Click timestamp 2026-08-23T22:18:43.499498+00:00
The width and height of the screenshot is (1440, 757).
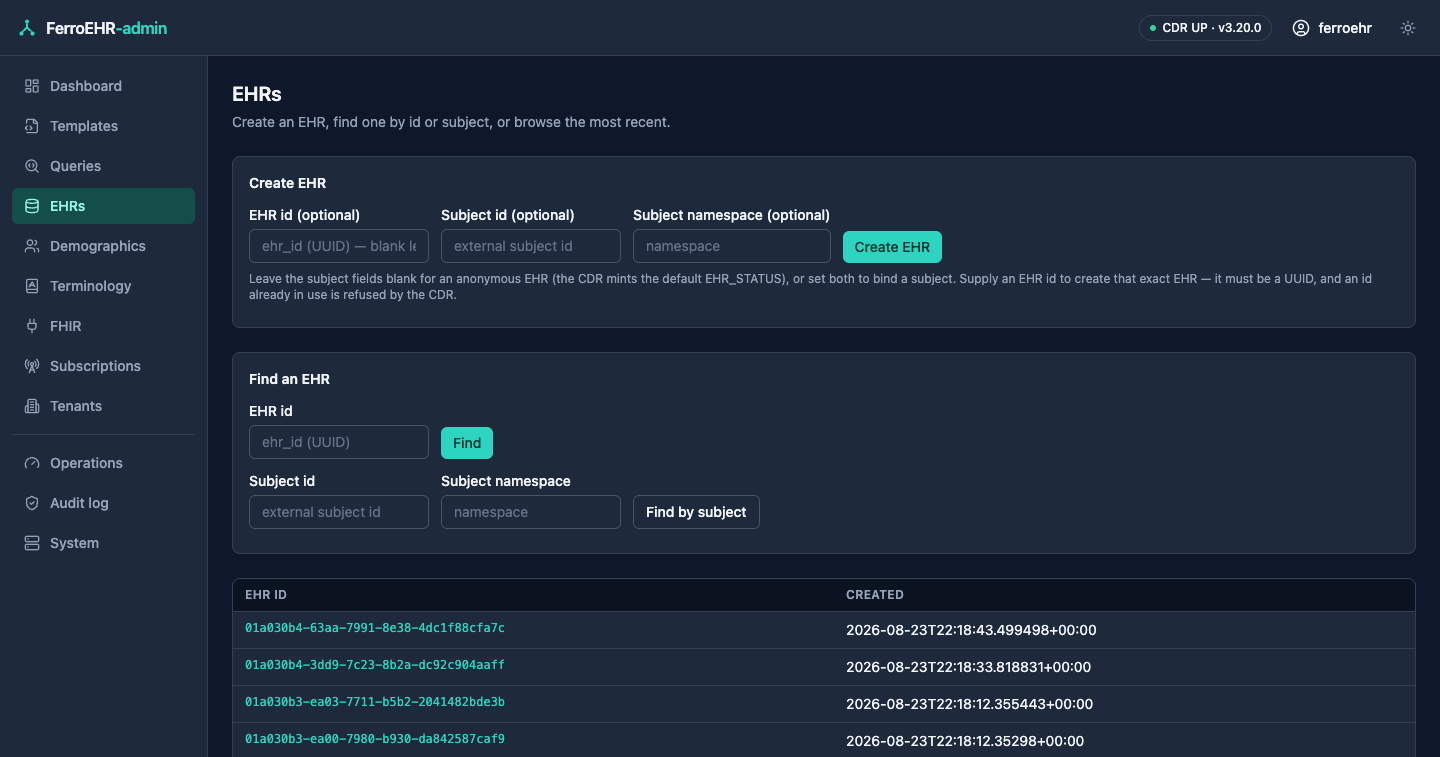coord(971,630)
